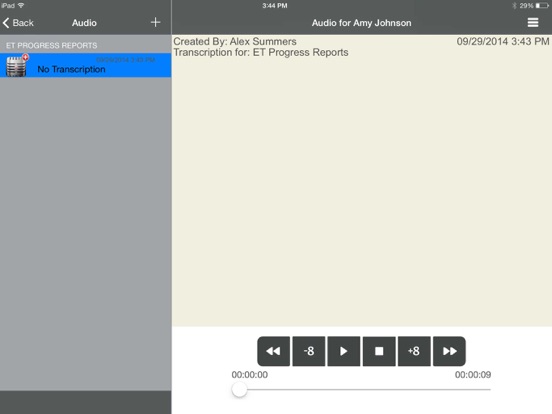Click the end of the audio progress track
The height and width of the screenshot is (414, 552).
(x=490, y=389)
